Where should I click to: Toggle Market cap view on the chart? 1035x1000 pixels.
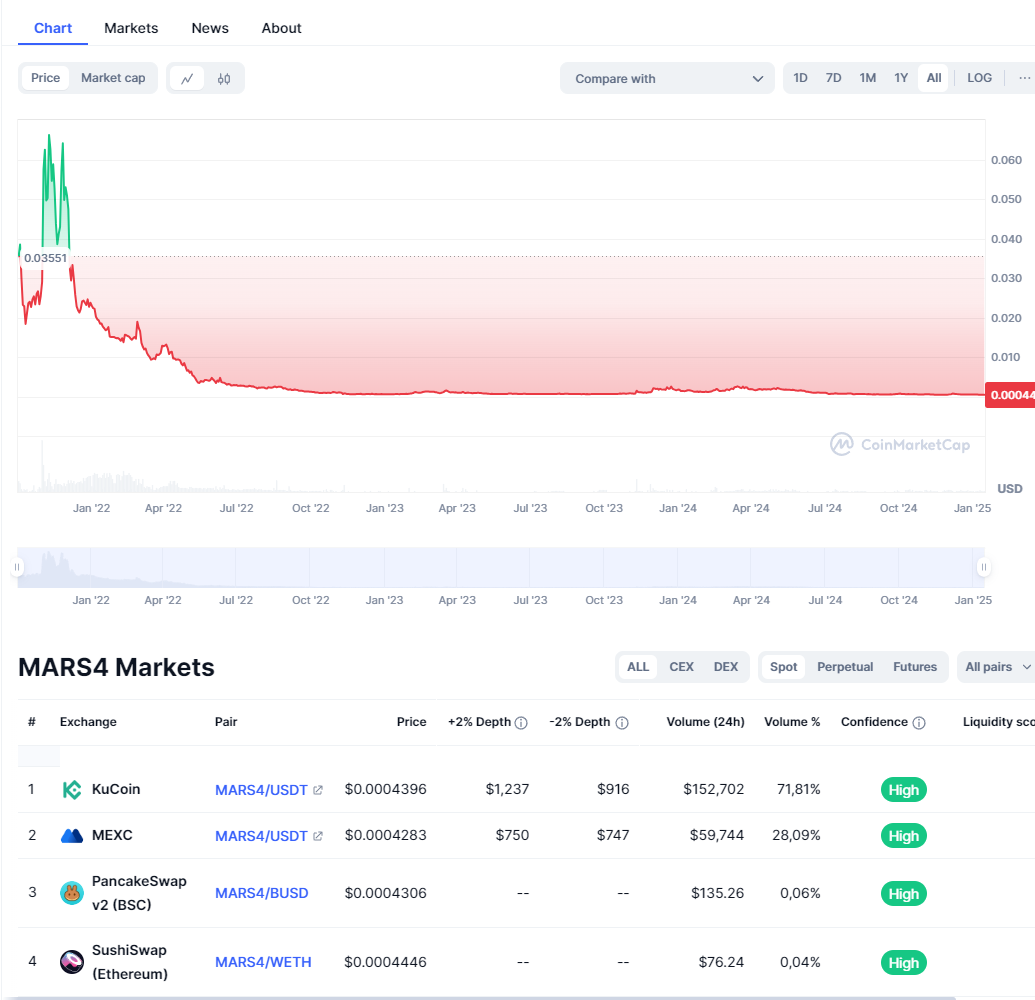[x=113, y=78]
